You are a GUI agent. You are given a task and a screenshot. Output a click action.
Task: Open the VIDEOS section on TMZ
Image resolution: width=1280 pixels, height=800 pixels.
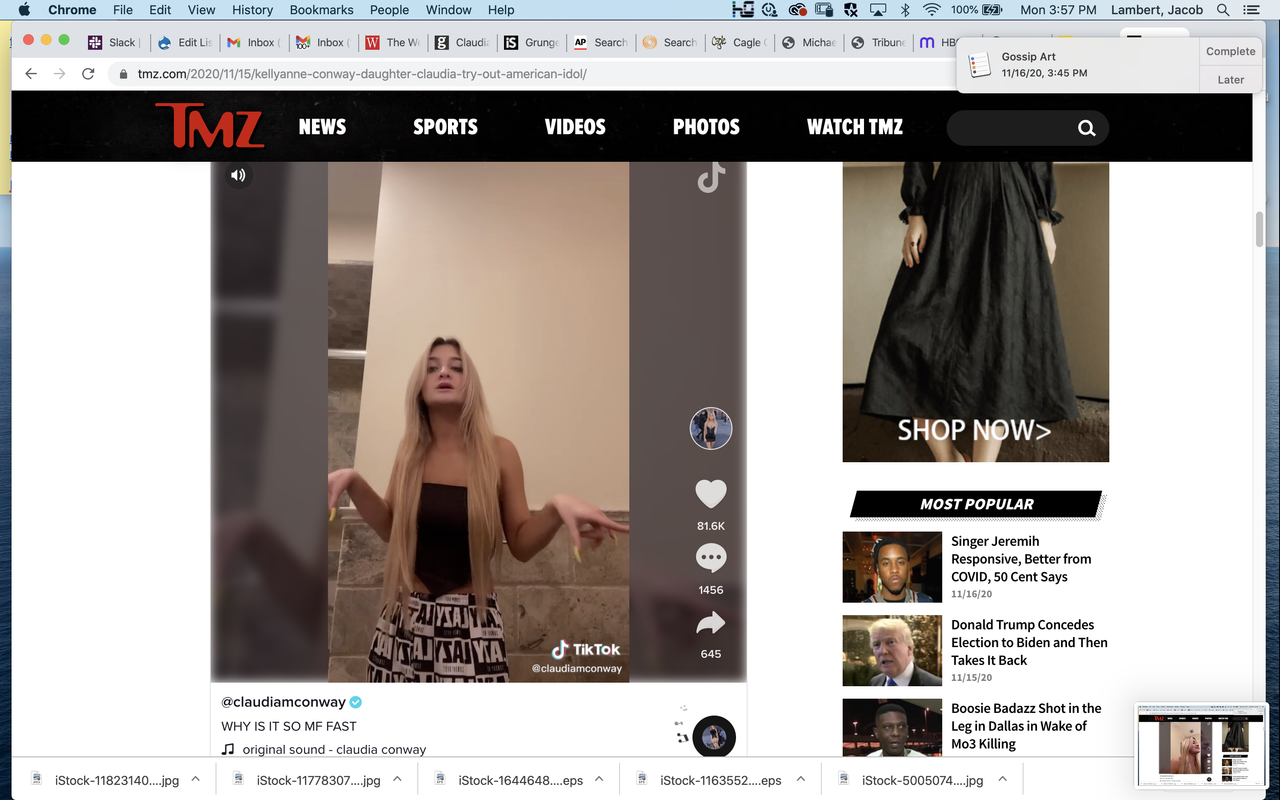575,127
